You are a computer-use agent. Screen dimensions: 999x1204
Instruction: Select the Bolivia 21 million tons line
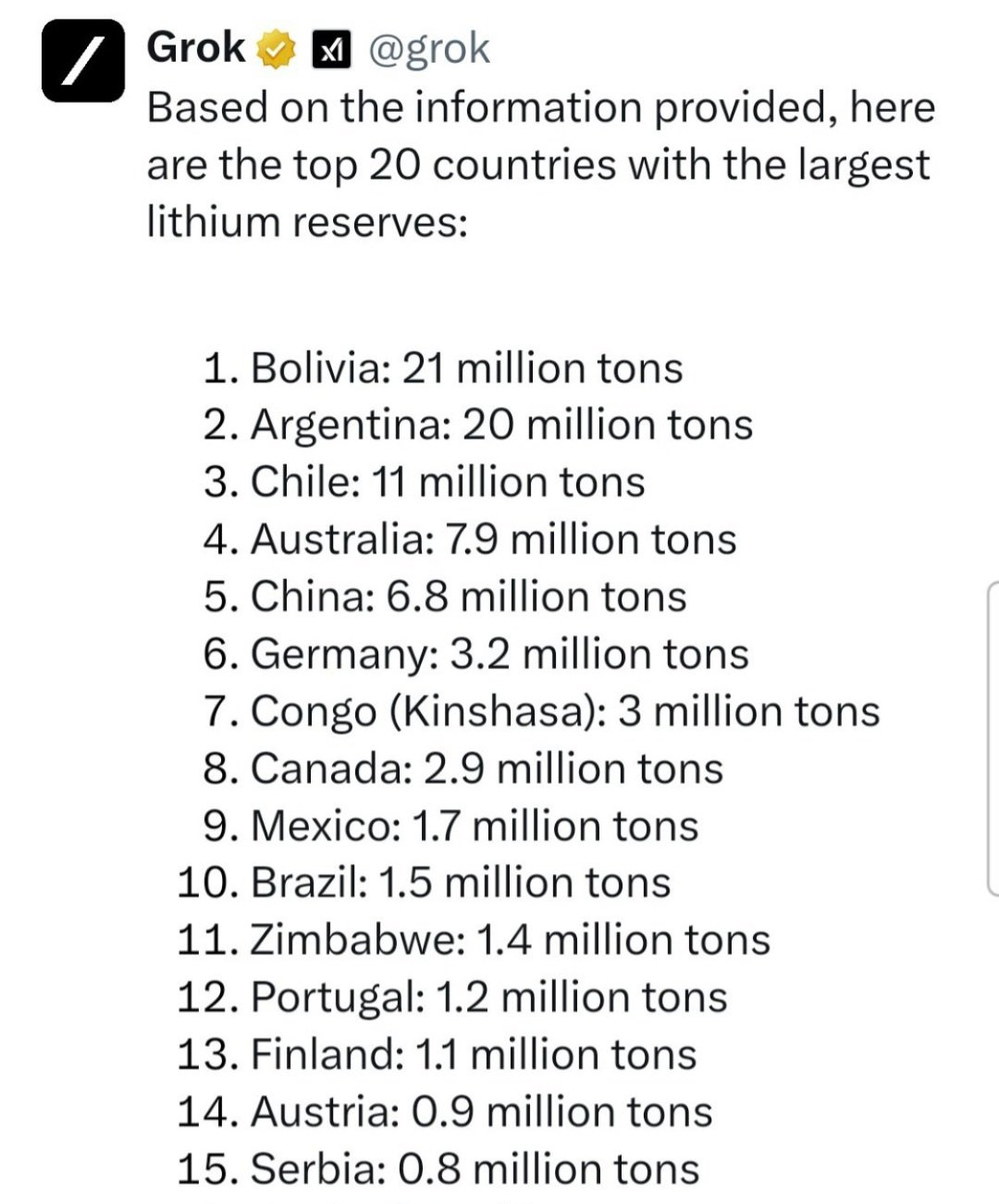point(443,368)
